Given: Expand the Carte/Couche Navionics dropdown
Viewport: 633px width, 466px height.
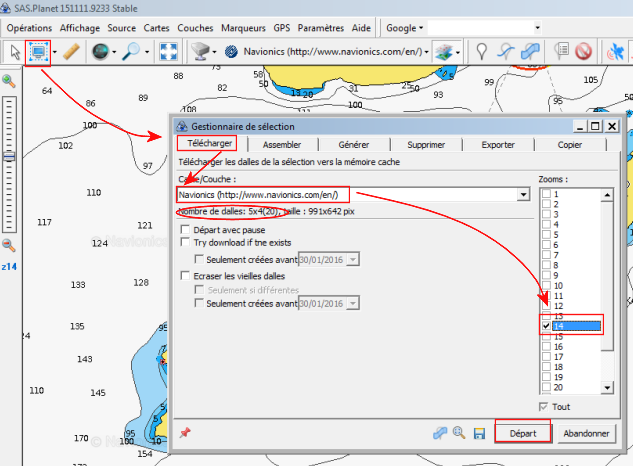Looking at the screenshot, I should [524, 194].
